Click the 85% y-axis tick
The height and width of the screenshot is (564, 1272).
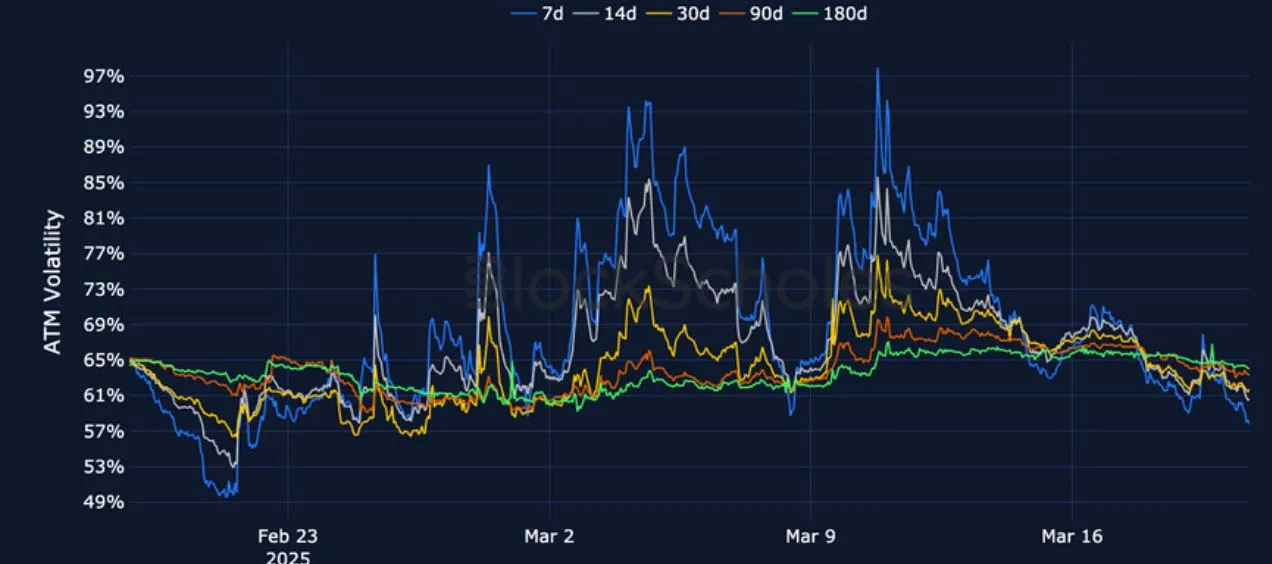(x=104, y=182)
